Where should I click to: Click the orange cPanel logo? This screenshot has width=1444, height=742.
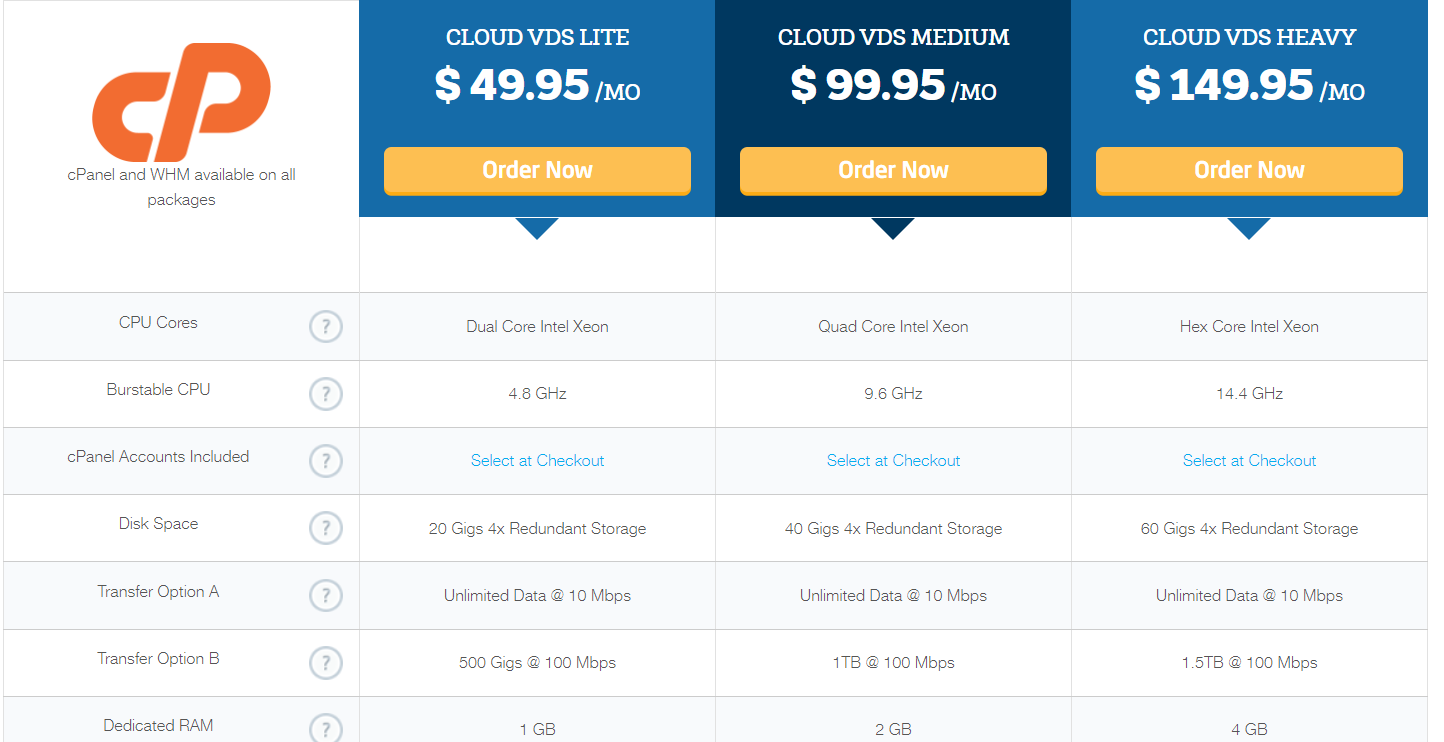coord(181,102)
